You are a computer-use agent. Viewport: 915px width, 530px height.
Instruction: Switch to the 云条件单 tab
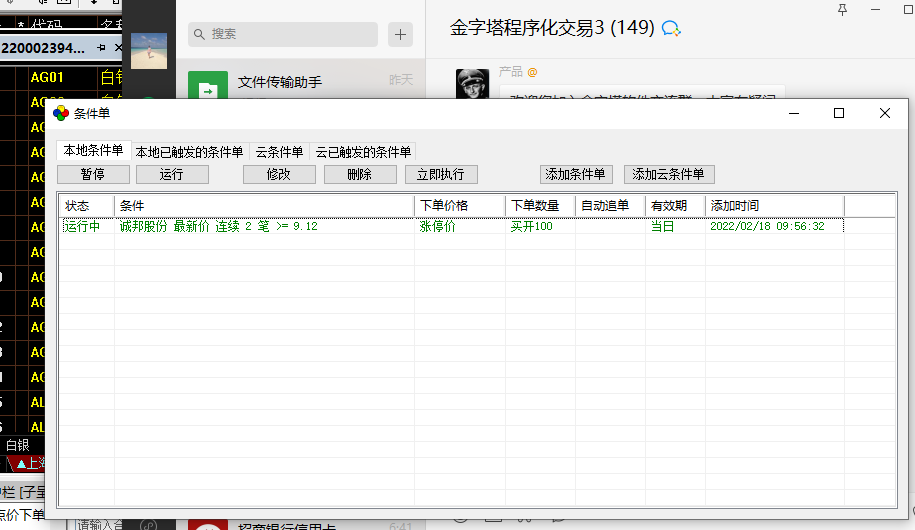coord(279,152)
